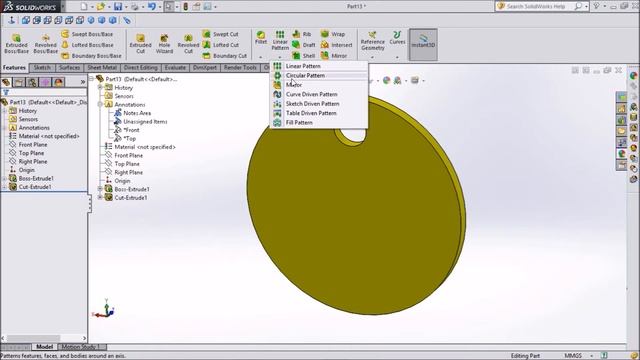Image resolution: width=640 pixels, height=360 pixels.
Task: Choose Table Driven Pattern
Action: pos(319,113)
